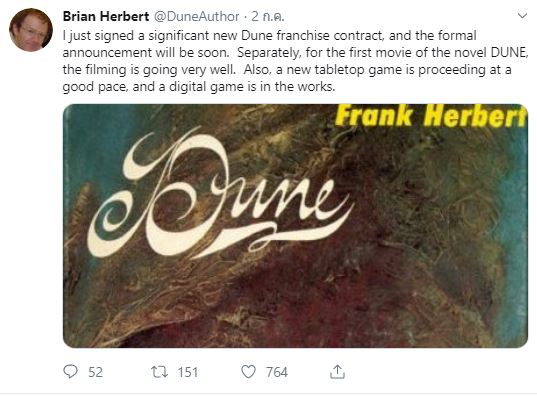Open the share upload-arrow icon
This screenshot has height=396, width=537.
click(337, 372)
